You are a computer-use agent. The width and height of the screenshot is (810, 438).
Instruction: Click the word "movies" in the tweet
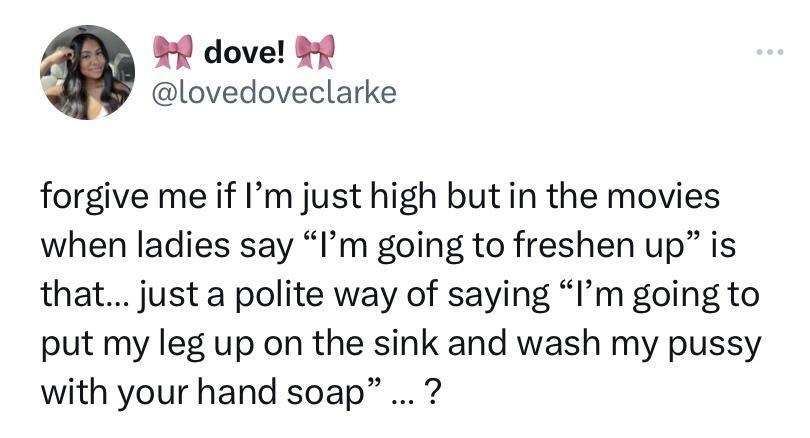coord(663,197)
